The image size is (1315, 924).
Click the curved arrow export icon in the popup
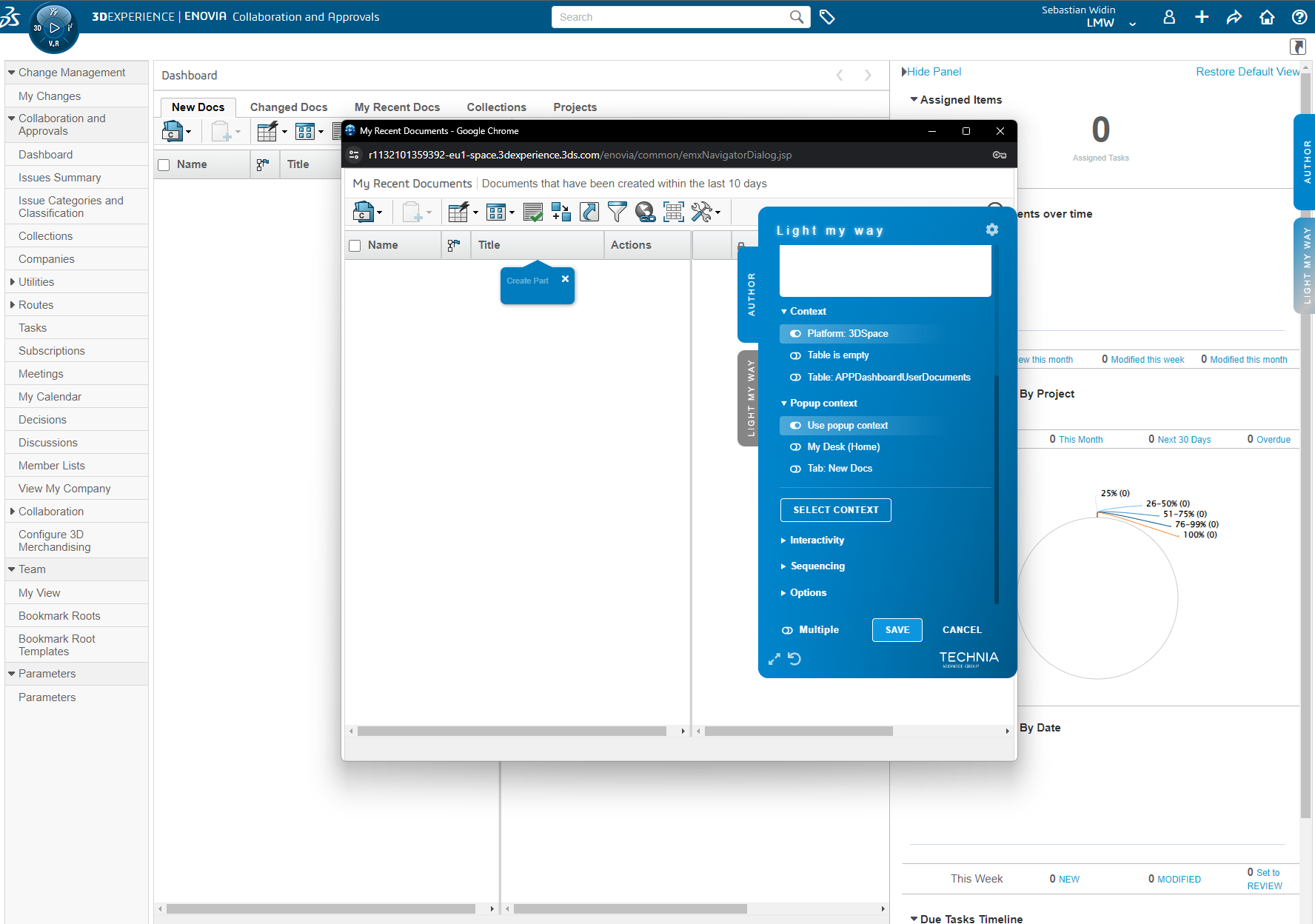click(589, 212)
